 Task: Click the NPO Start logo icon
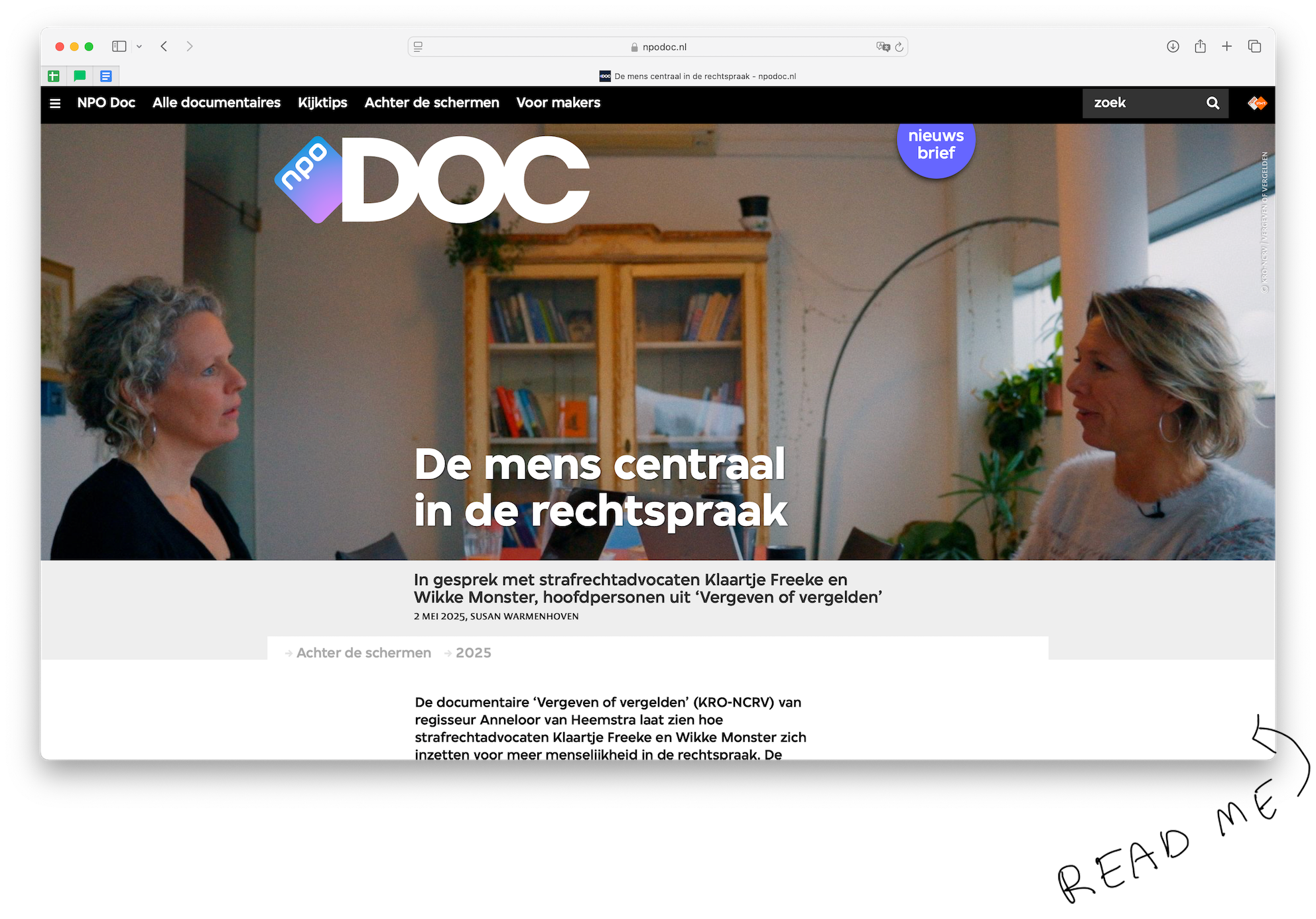tap(1256, 103)
